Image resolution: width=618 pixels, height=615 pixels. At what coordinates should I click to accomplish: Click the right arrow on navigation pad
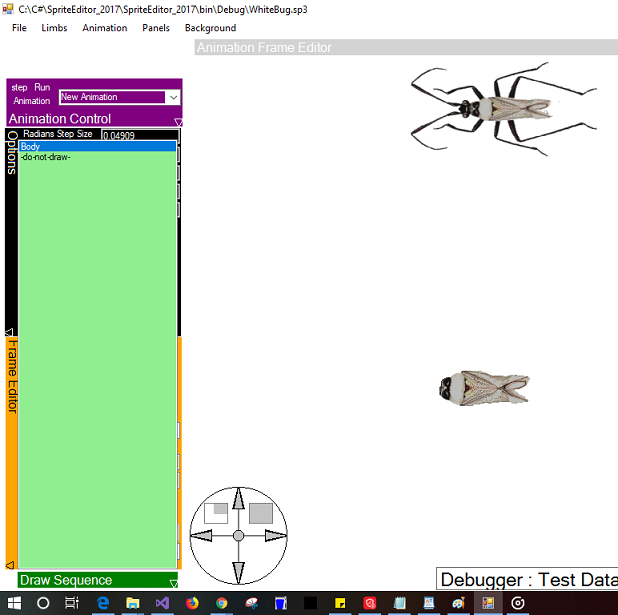(x=275, y=535)
